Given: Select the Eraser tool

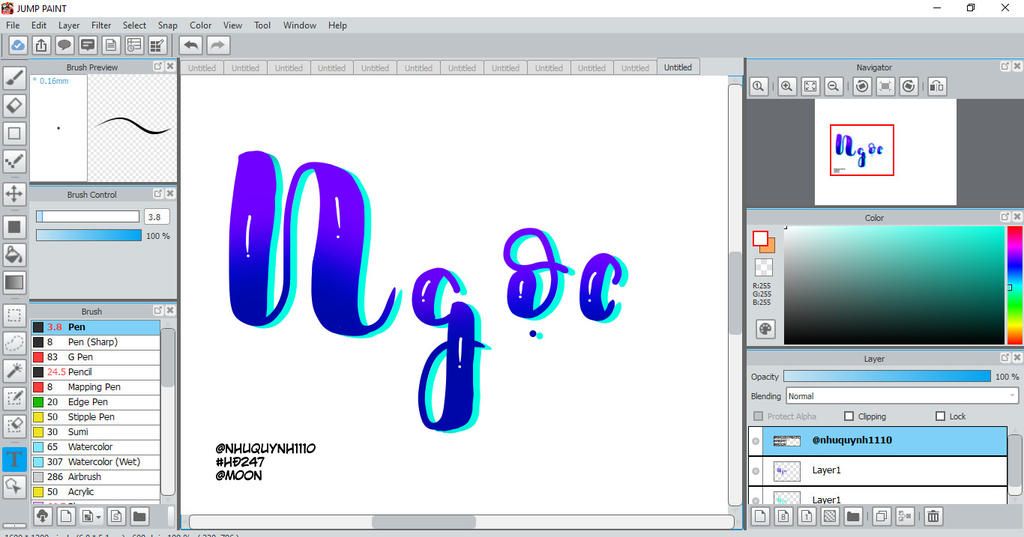Looking at the screenshot, I should [x=14, y=105].
